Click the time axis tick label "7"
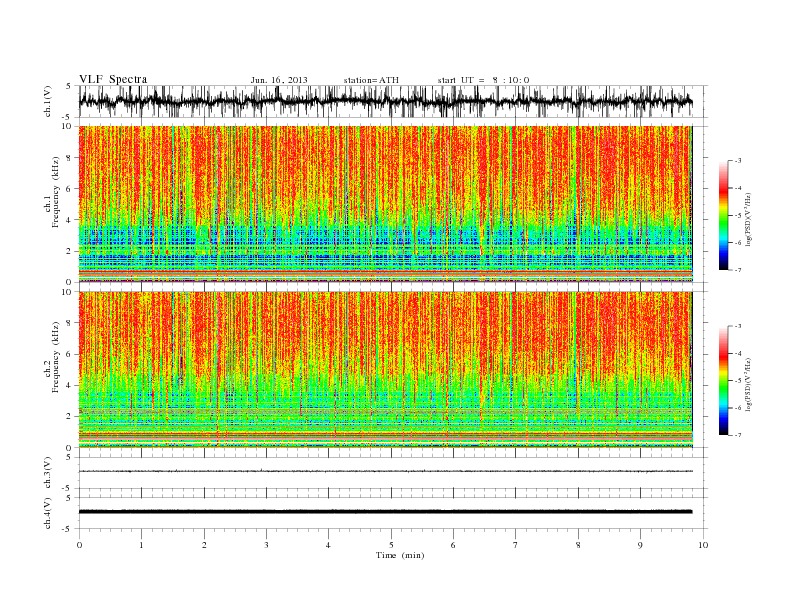Screen dimensions: 792x612 pyautogui.click(x=516, y=545)
